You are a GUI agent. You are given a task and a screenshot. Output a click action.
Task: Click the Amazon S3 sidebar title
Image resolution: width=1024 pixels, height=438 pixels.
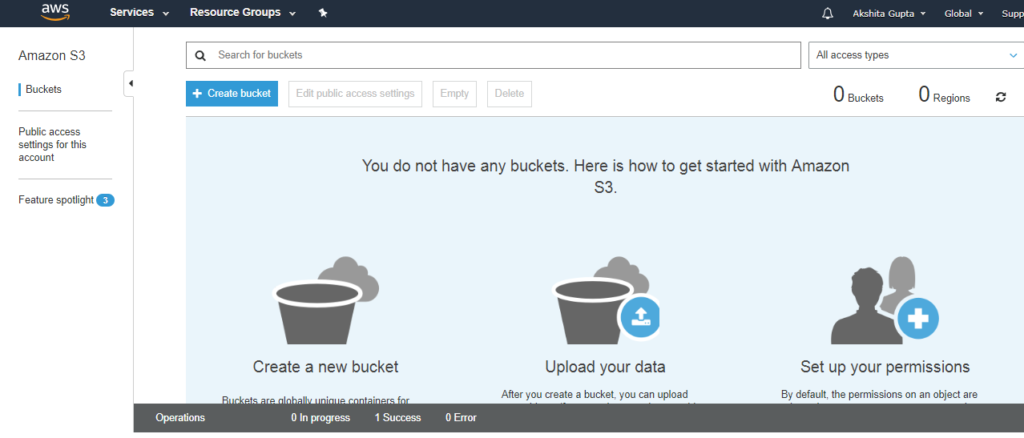coord(52,55)
